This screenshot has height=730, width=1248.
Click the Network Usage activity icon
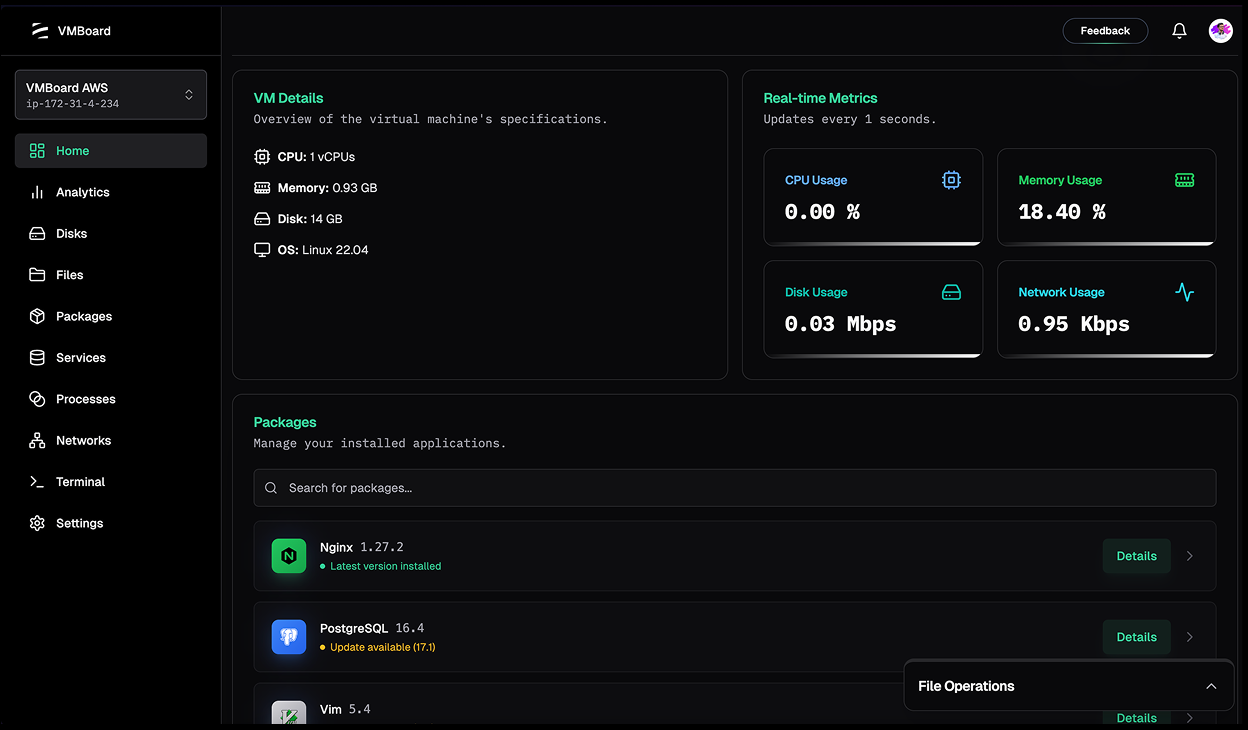1184,292
